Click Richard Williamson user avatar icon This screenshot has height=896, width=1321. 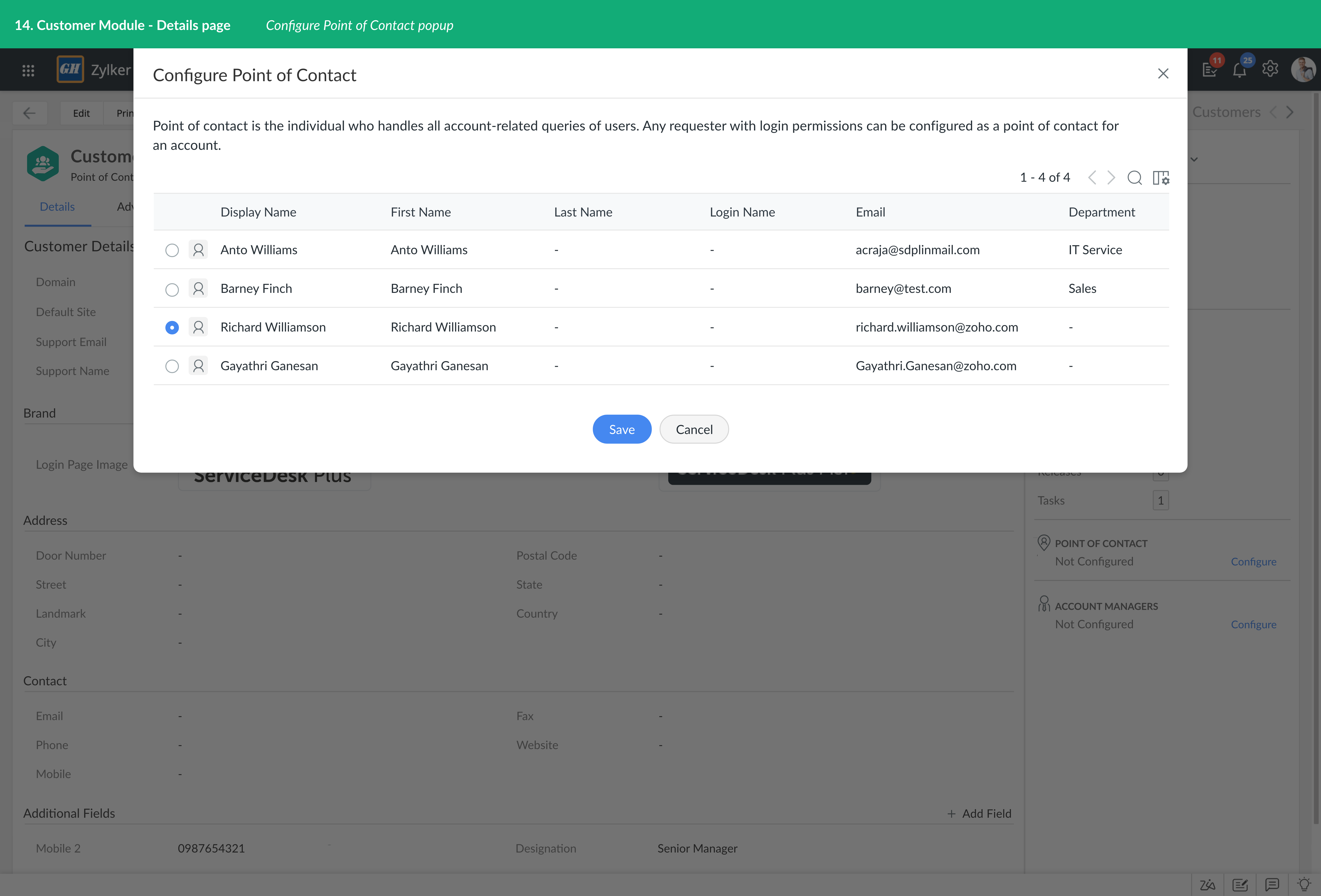(198, 327)
